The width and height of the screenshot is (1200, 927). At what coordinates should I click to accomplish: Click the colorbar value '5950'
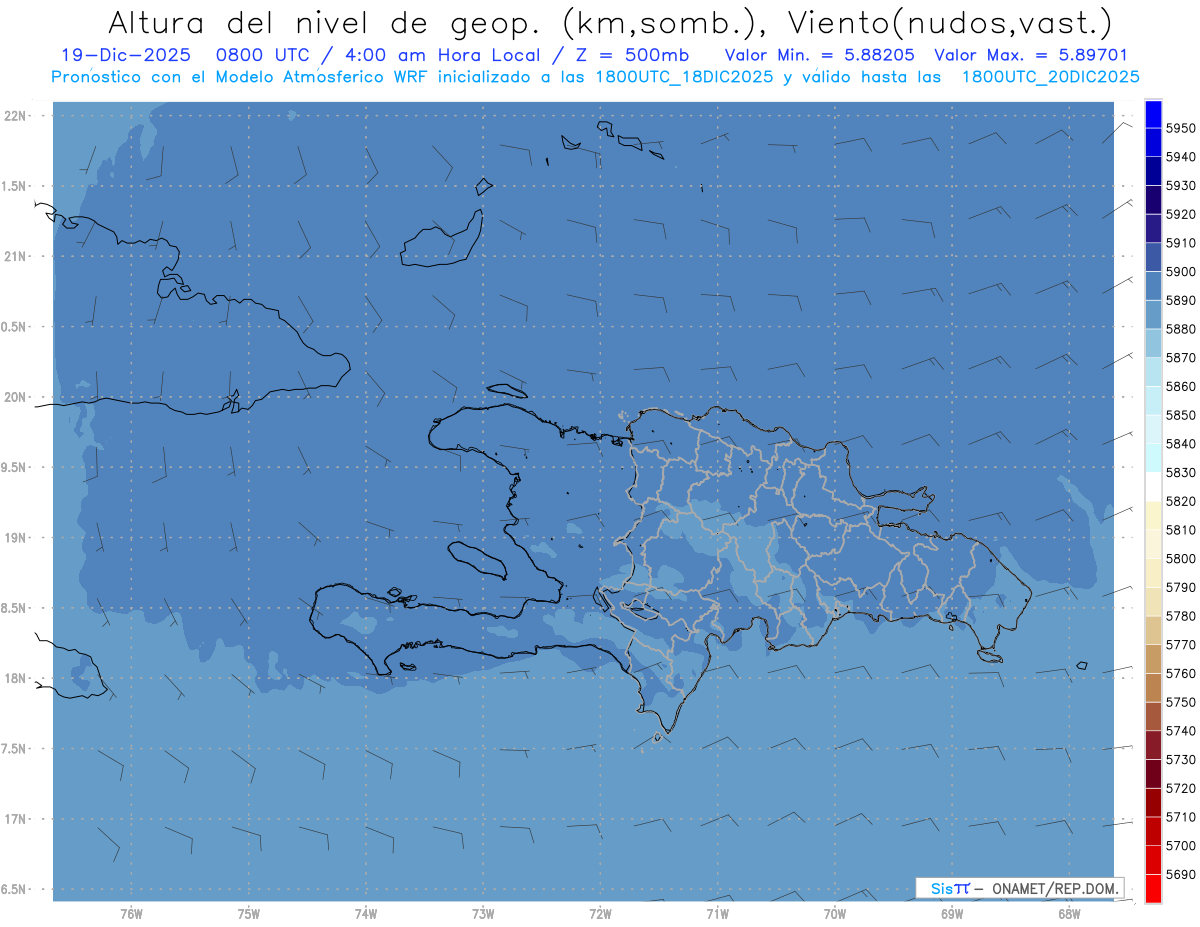pos(1180,128)
